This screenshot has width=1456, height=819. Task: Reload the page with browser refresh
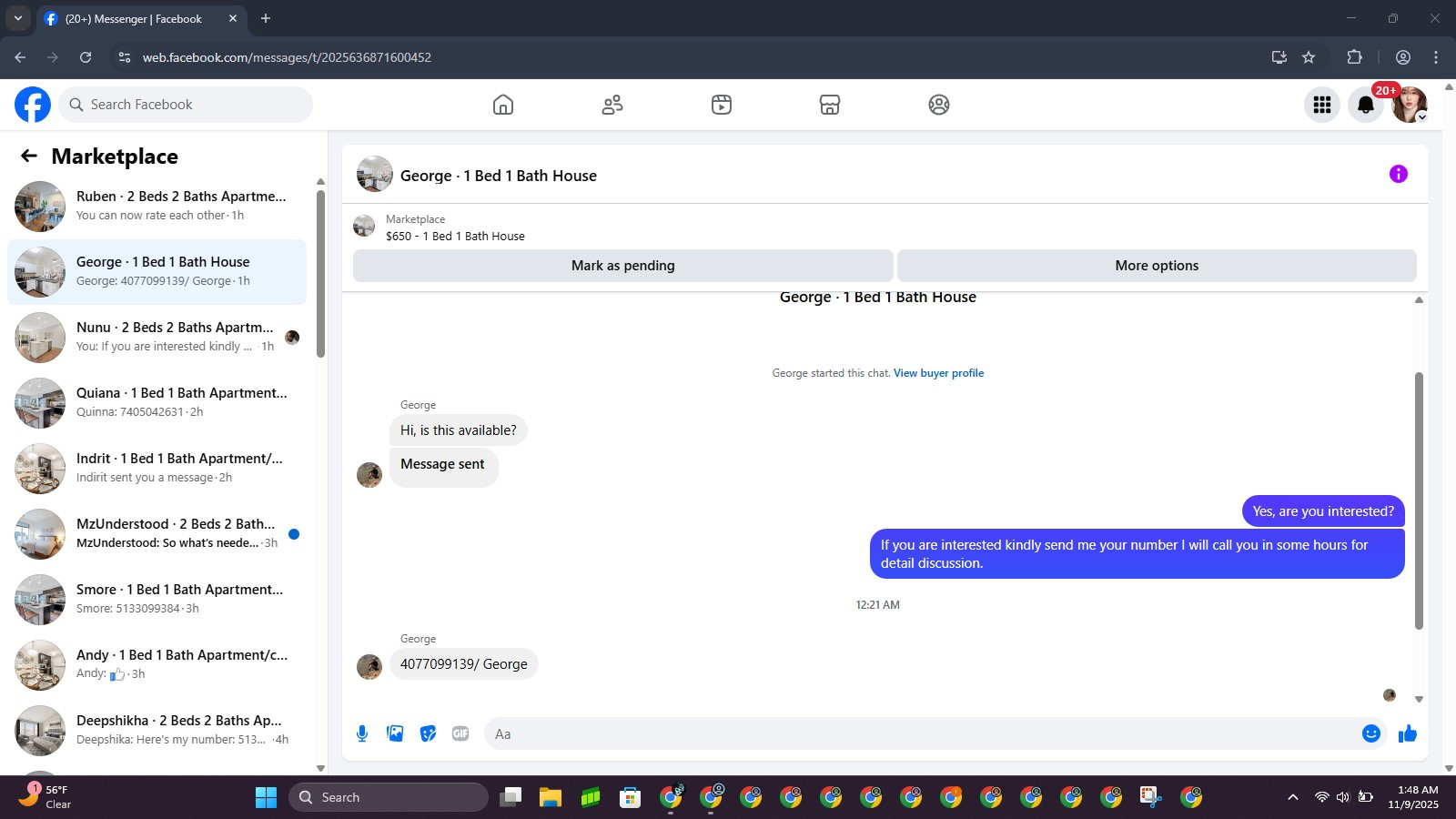86,57
